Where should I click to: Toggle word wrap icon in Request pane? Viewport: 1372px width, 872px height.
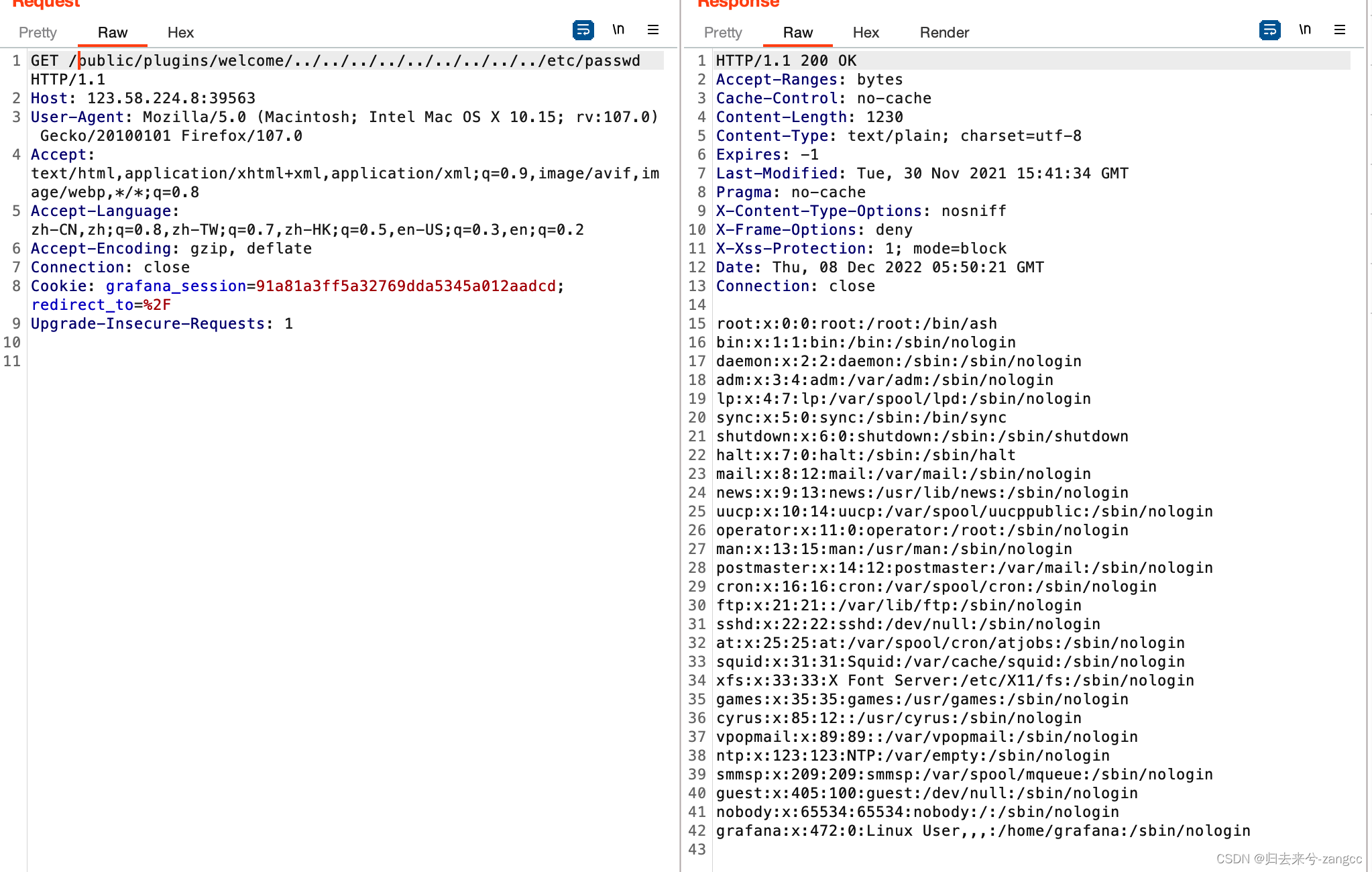click(x=583, y=30)
